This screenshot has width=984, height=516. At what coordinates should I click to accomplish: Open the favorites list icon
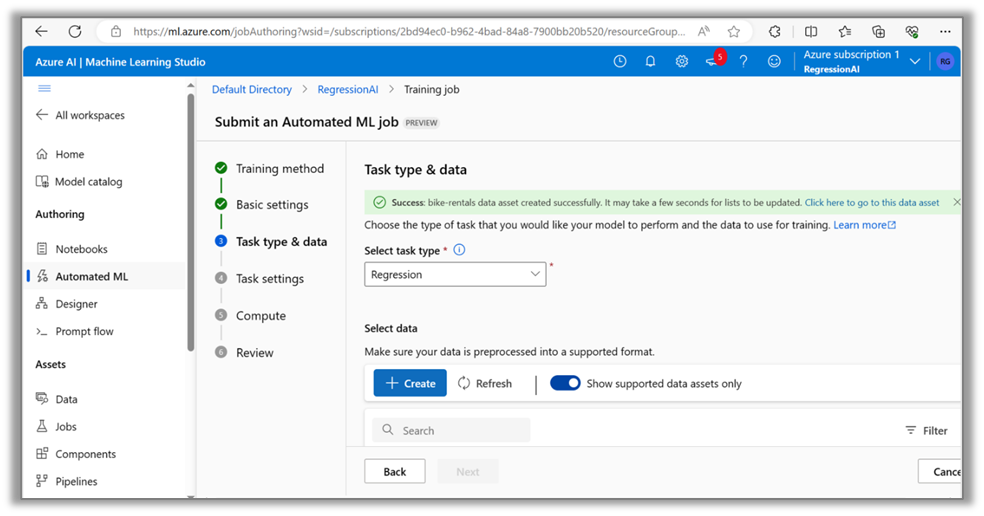pyautogui.click(x=845, y=31)
